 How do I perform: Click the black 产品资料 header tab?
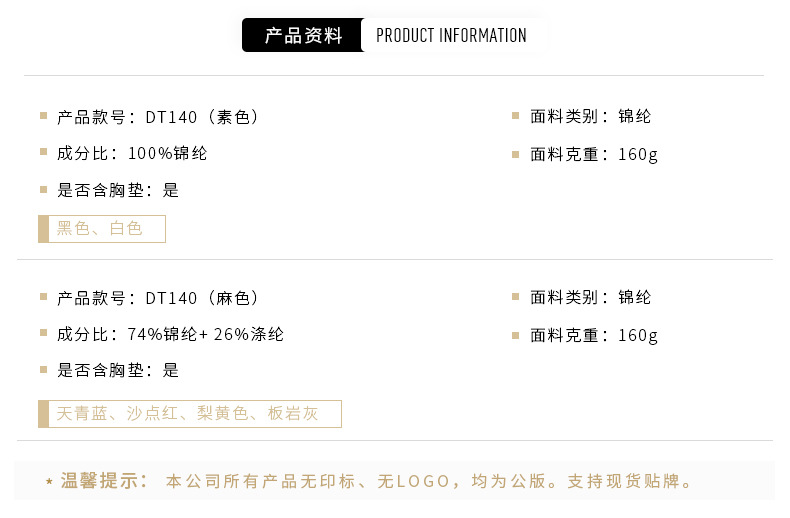click(x=303, y=36)
